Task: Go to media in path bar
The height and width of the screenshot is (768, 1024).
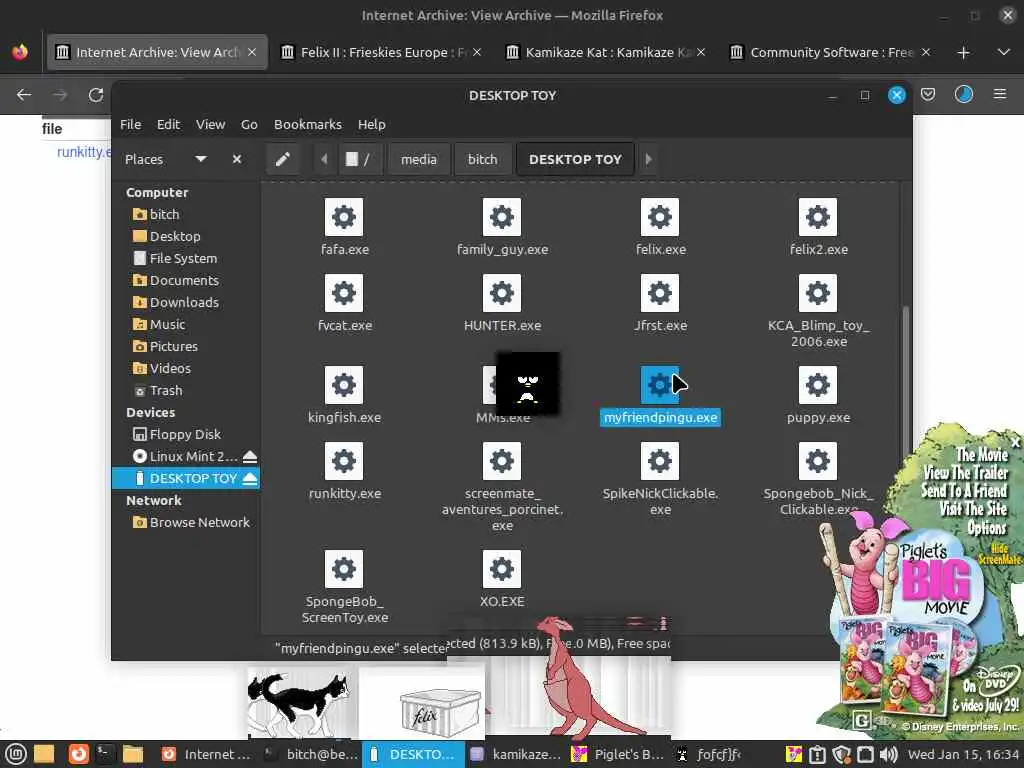Action: (x=419, y=159)
